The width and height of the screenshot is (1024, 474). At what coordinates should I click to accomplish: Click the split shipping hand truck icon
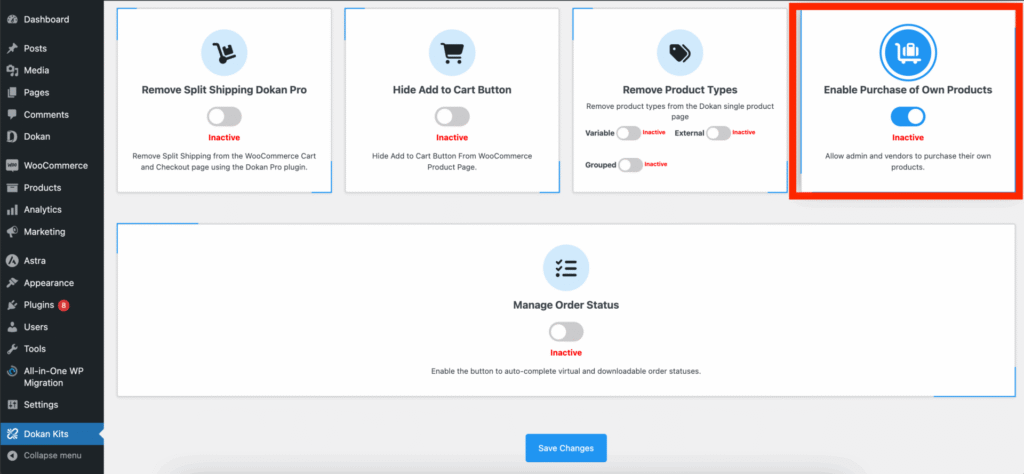(x=224, y=52)
